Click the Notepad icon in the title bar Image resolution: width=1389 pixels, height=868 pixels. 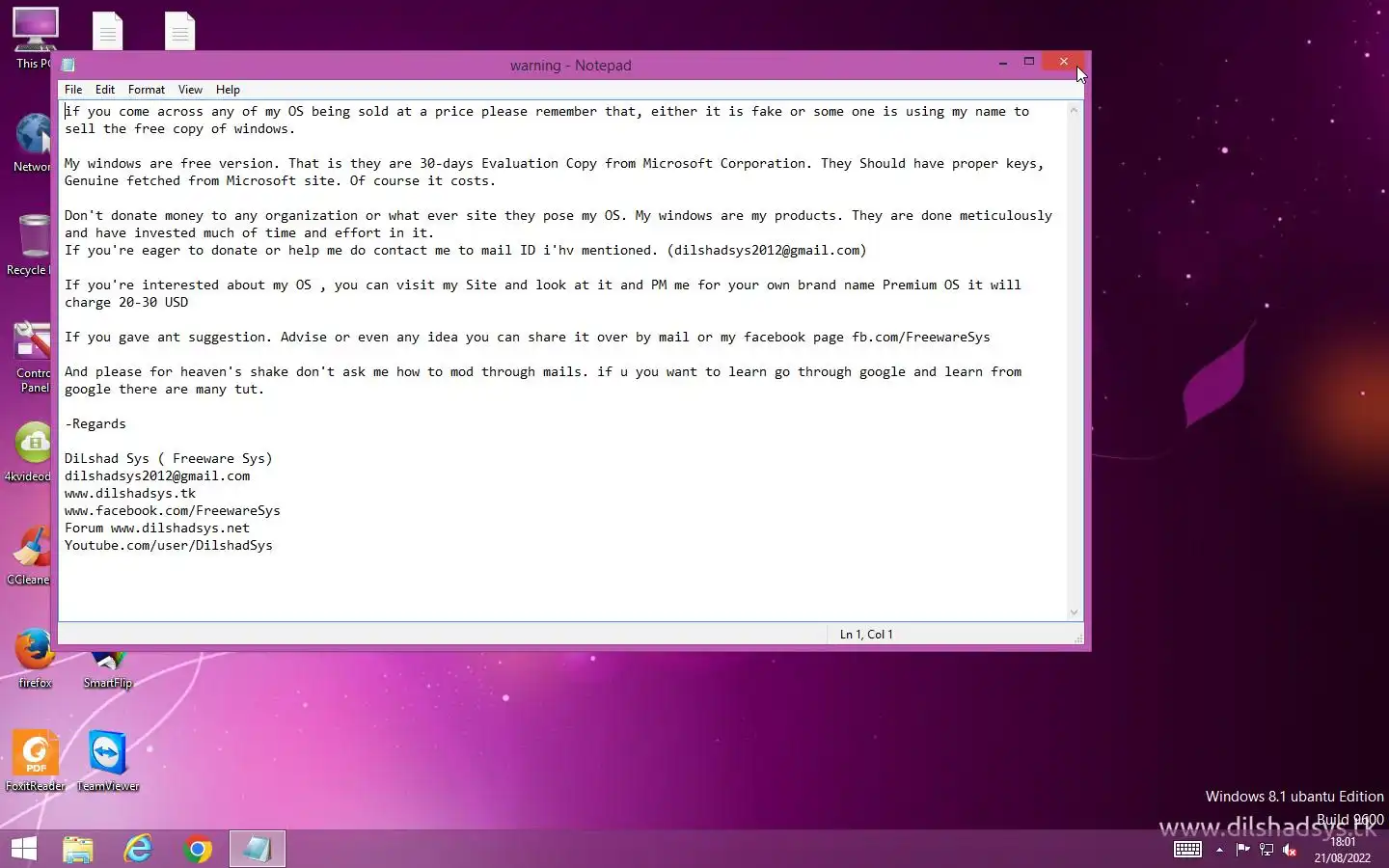point(68,65)
